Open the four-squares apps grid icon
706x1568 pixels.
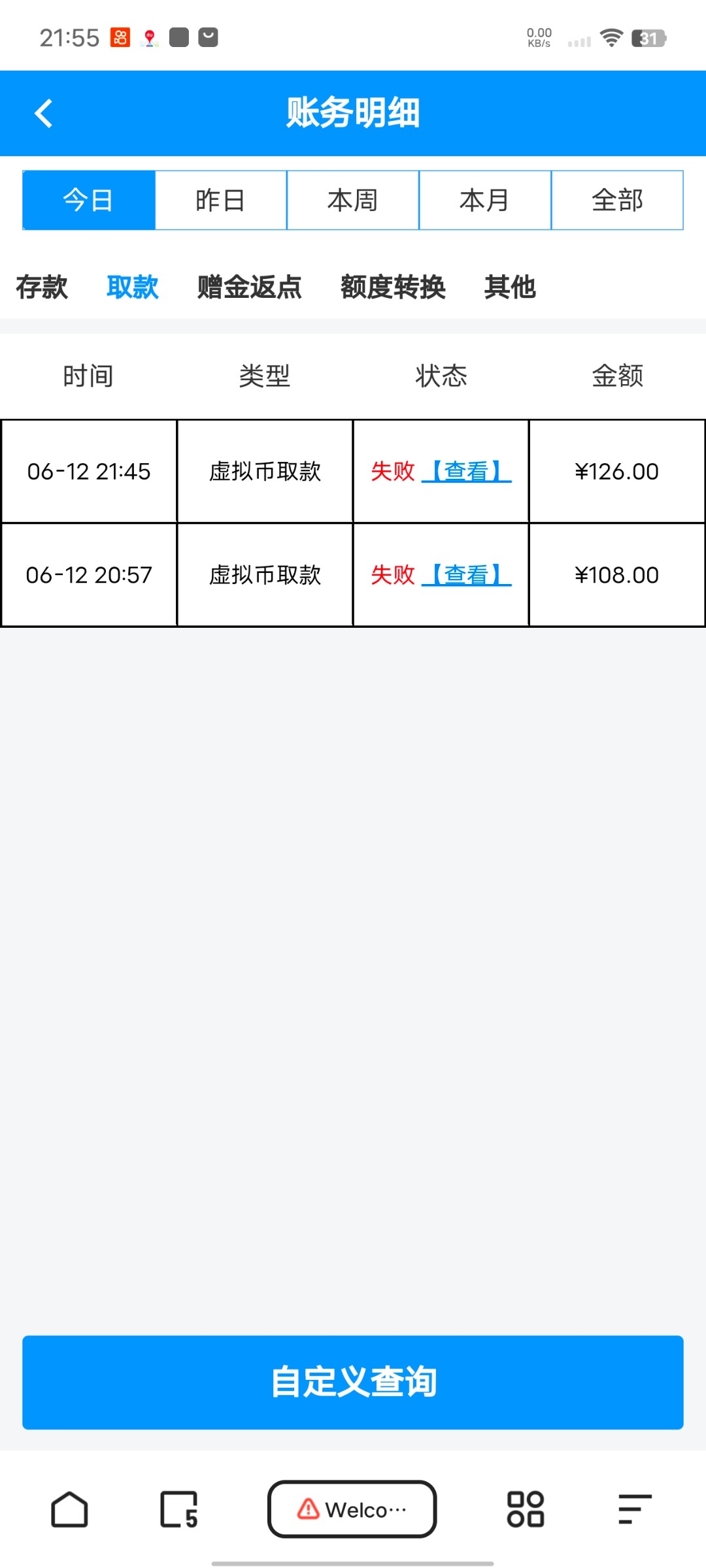point(526,1509)
